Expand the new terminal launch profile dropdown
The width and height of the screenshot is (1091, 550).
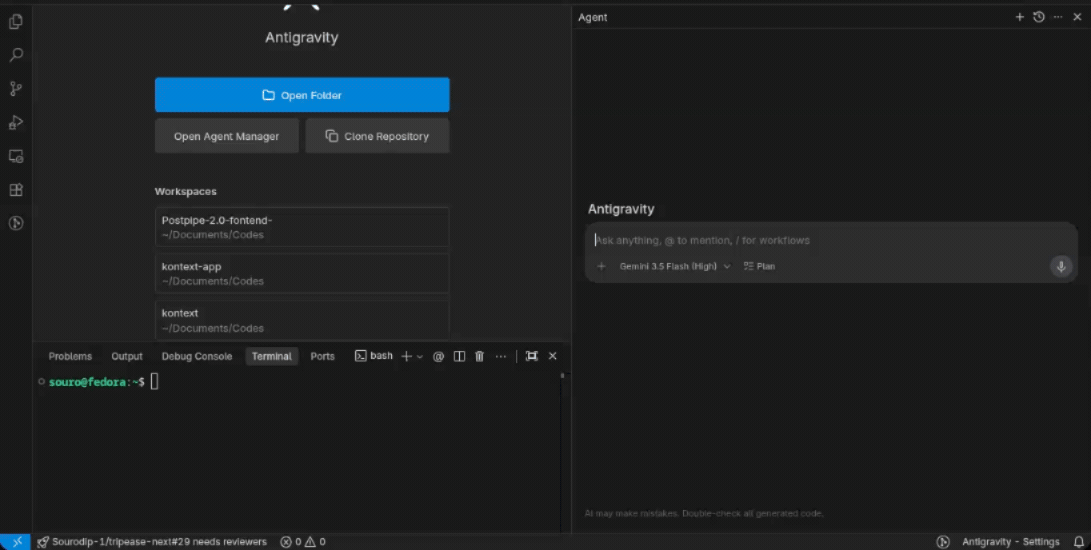tap(420, 356)
